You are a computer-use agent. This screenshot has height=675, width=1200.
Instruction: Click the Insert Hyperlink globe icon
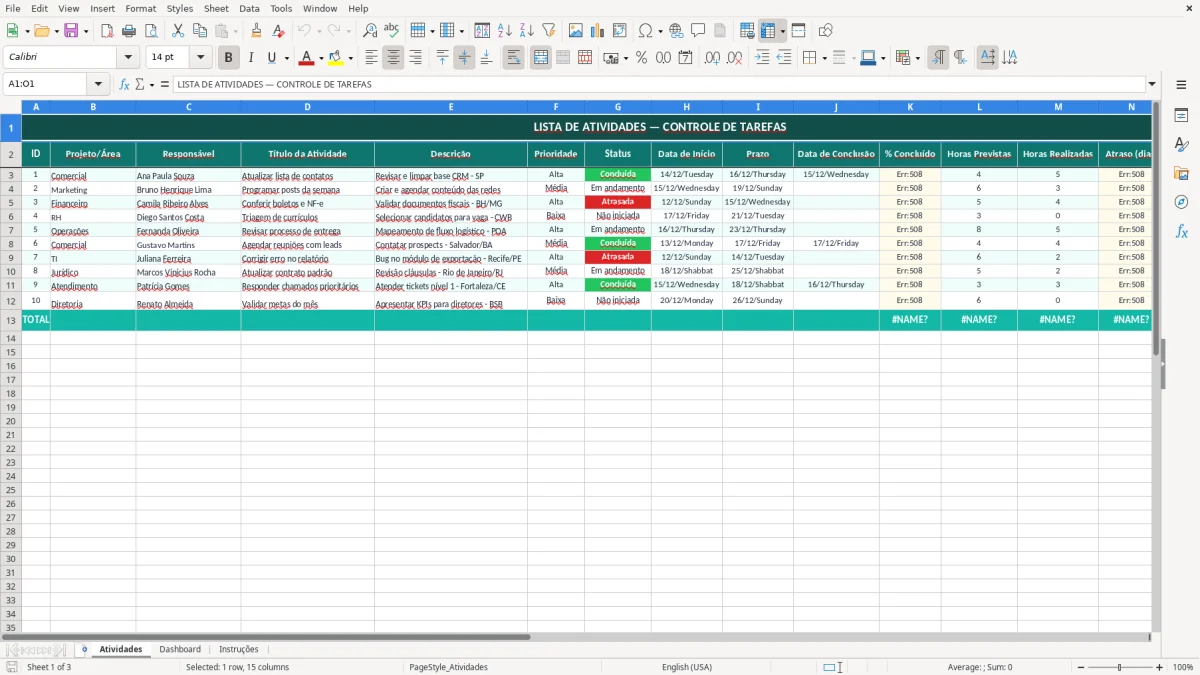coord(676,31)
